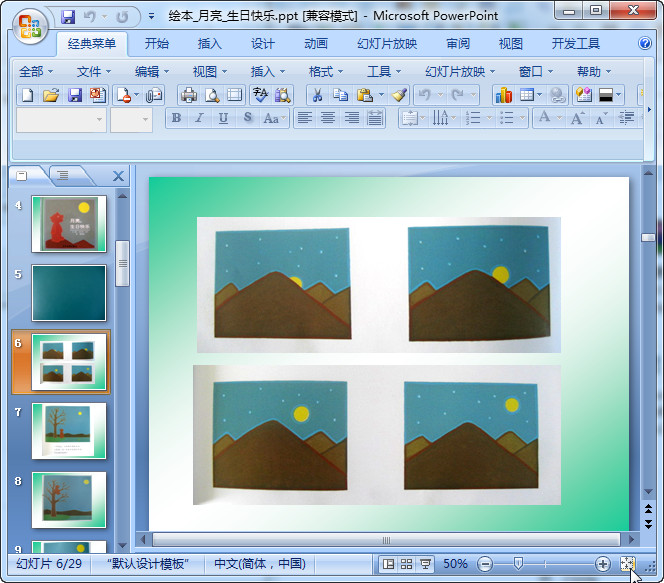The height and width of the screenshot is (583, 664).
Task: Fit slide to current window
Action: point(627,564)
